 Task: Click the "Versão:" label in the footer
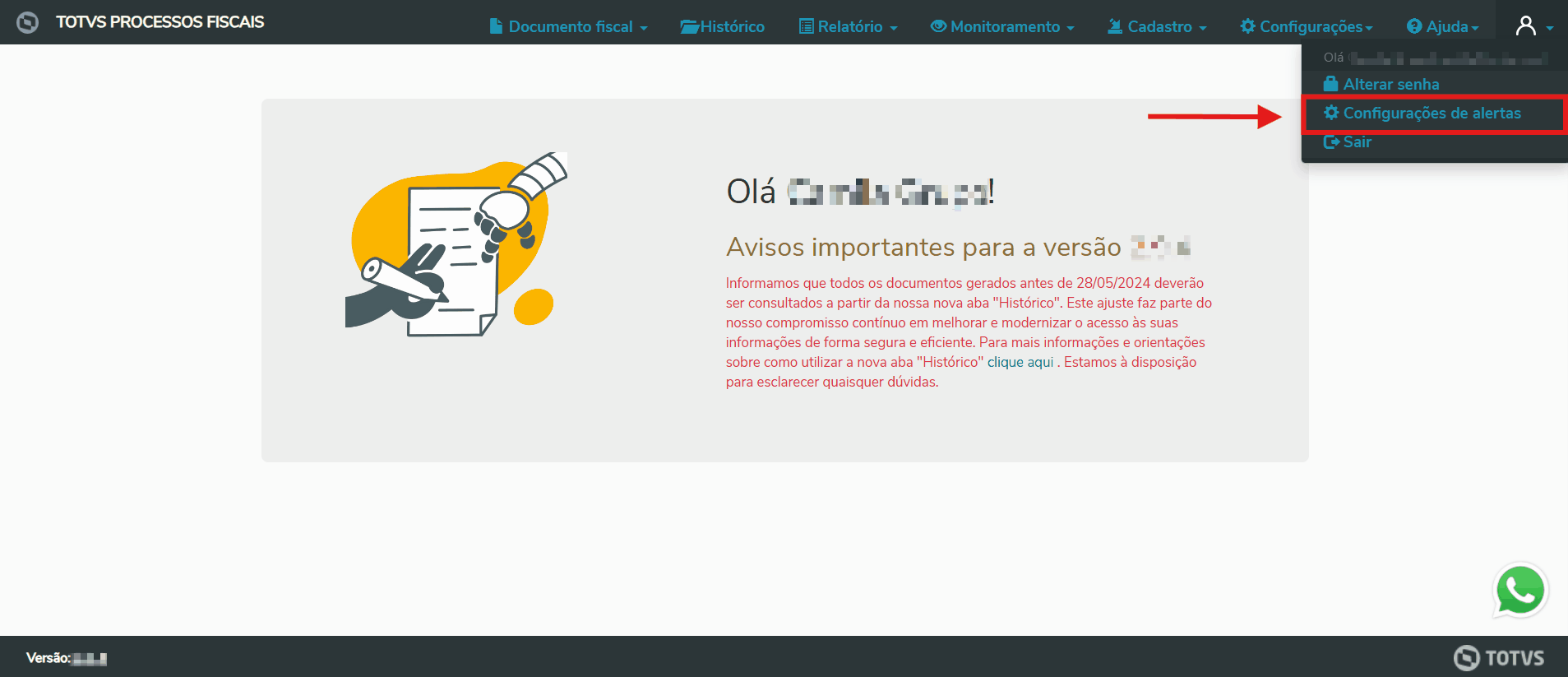coord(49,658)
